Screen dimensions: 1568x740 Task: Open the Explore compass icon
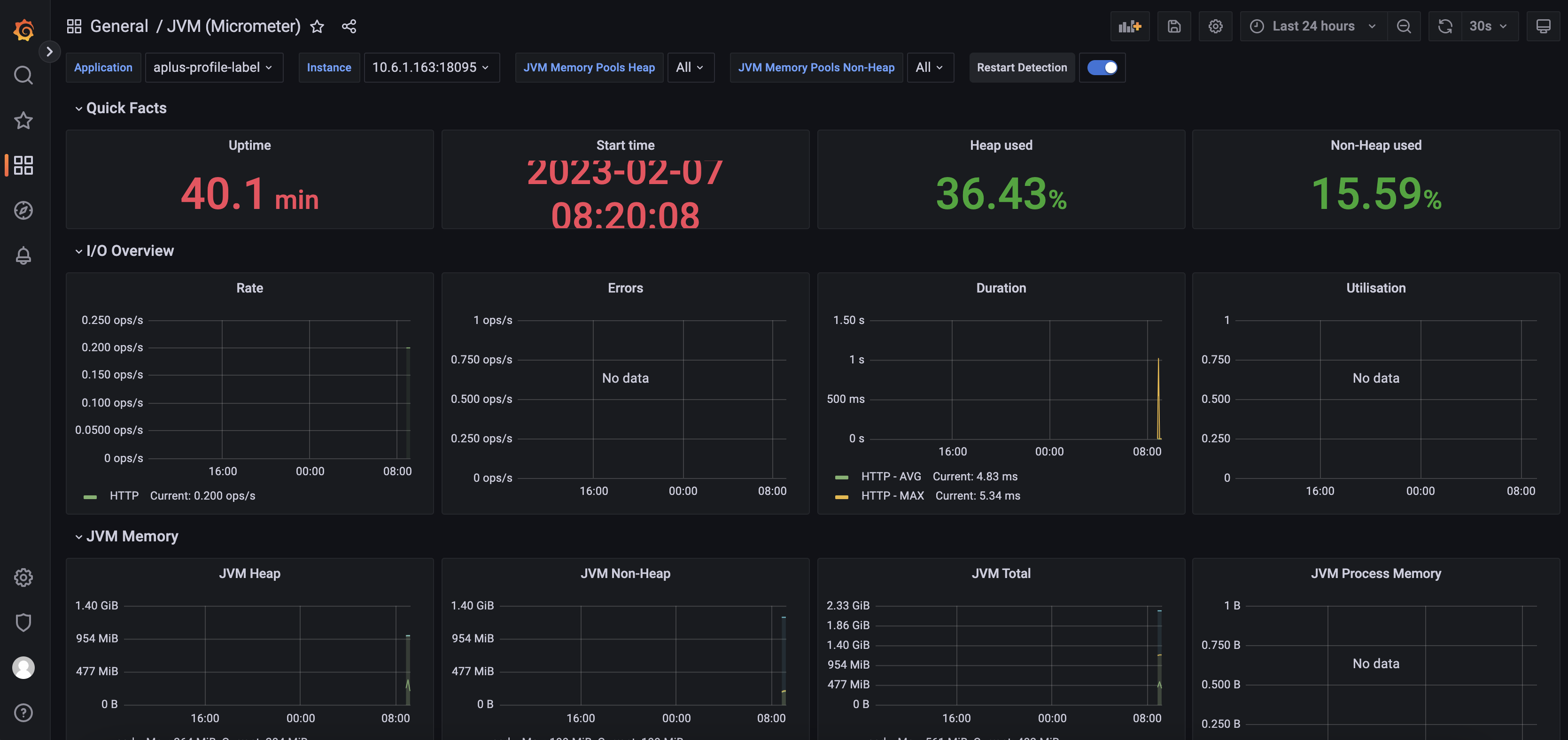point(24,210)
